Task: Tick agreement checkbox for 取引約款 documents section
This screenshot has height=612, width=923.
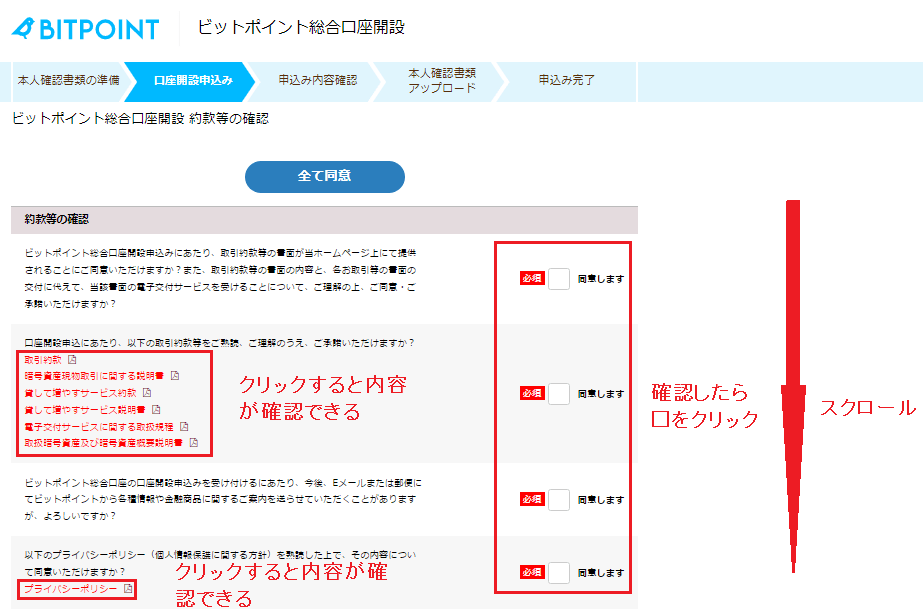Action: pos(559,393)
